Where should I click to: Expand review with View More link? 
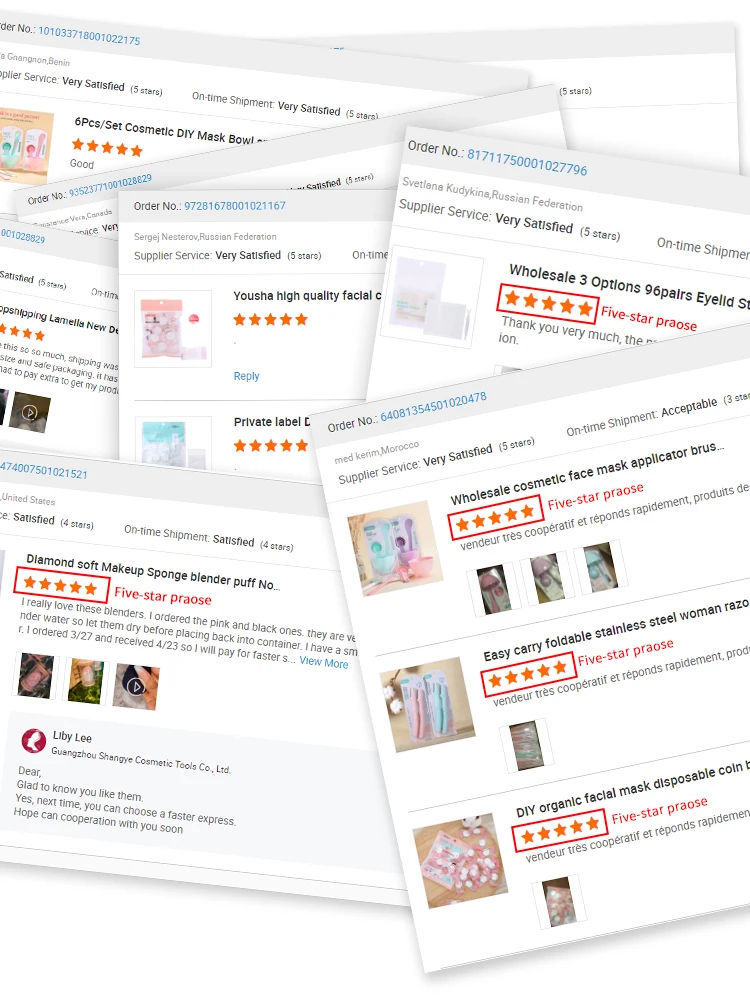click(x=324, y=663)
